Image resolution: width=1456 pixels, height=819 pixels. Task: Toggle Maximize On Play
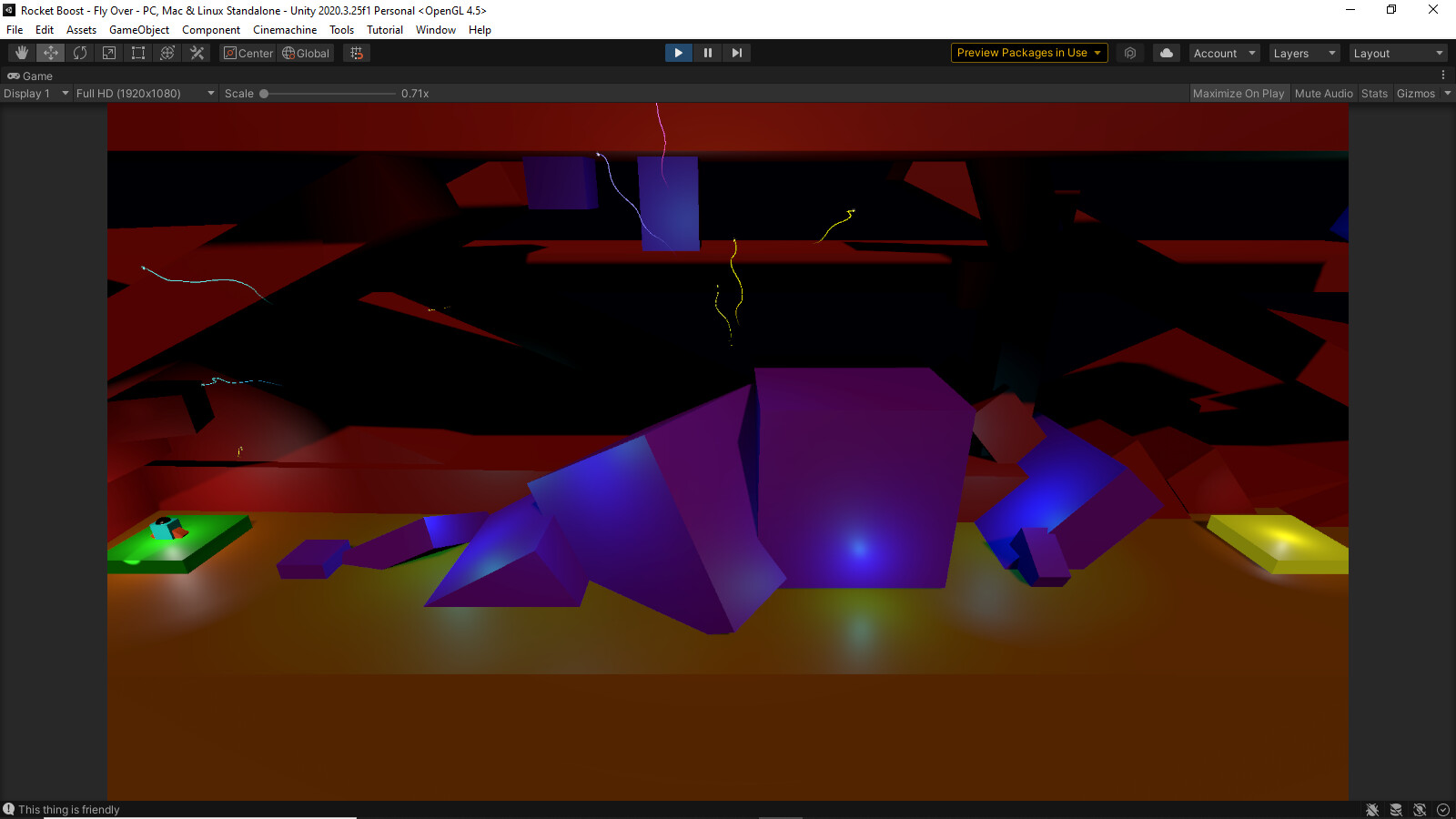coord(1238,94)
